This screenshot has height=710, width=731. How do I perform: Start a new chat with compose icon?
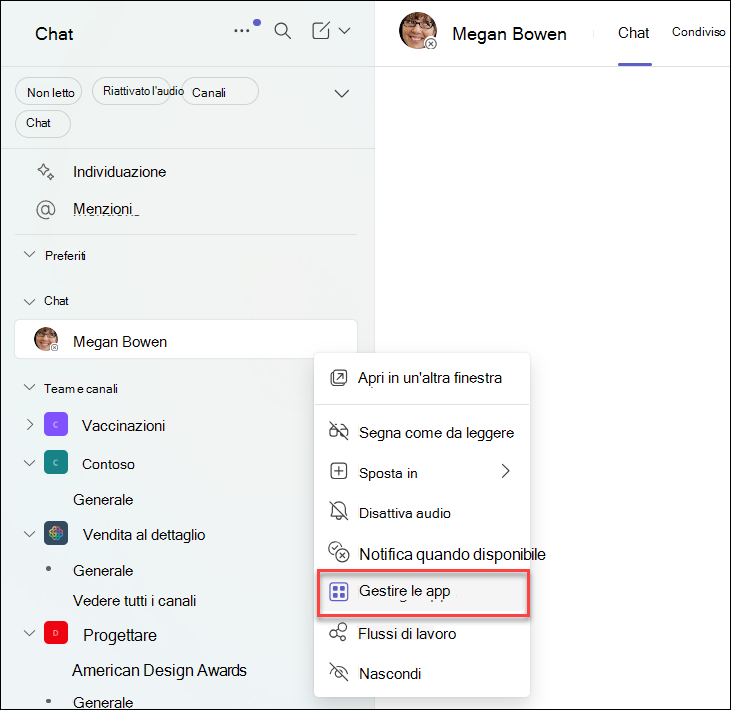(x=321, y=31)
